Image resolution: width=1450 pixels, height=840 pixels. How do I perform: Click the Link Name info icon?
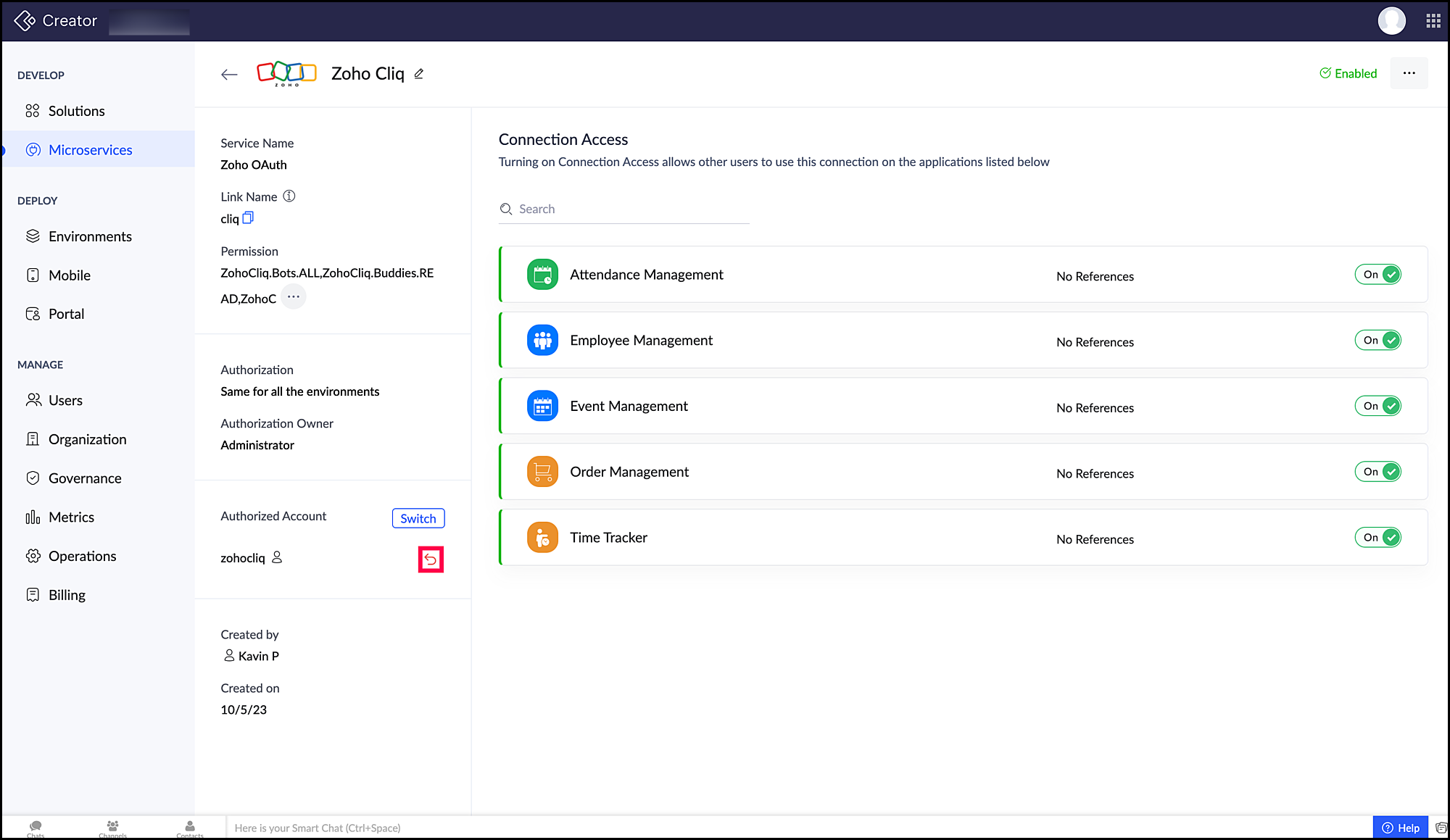click(289, 196)
